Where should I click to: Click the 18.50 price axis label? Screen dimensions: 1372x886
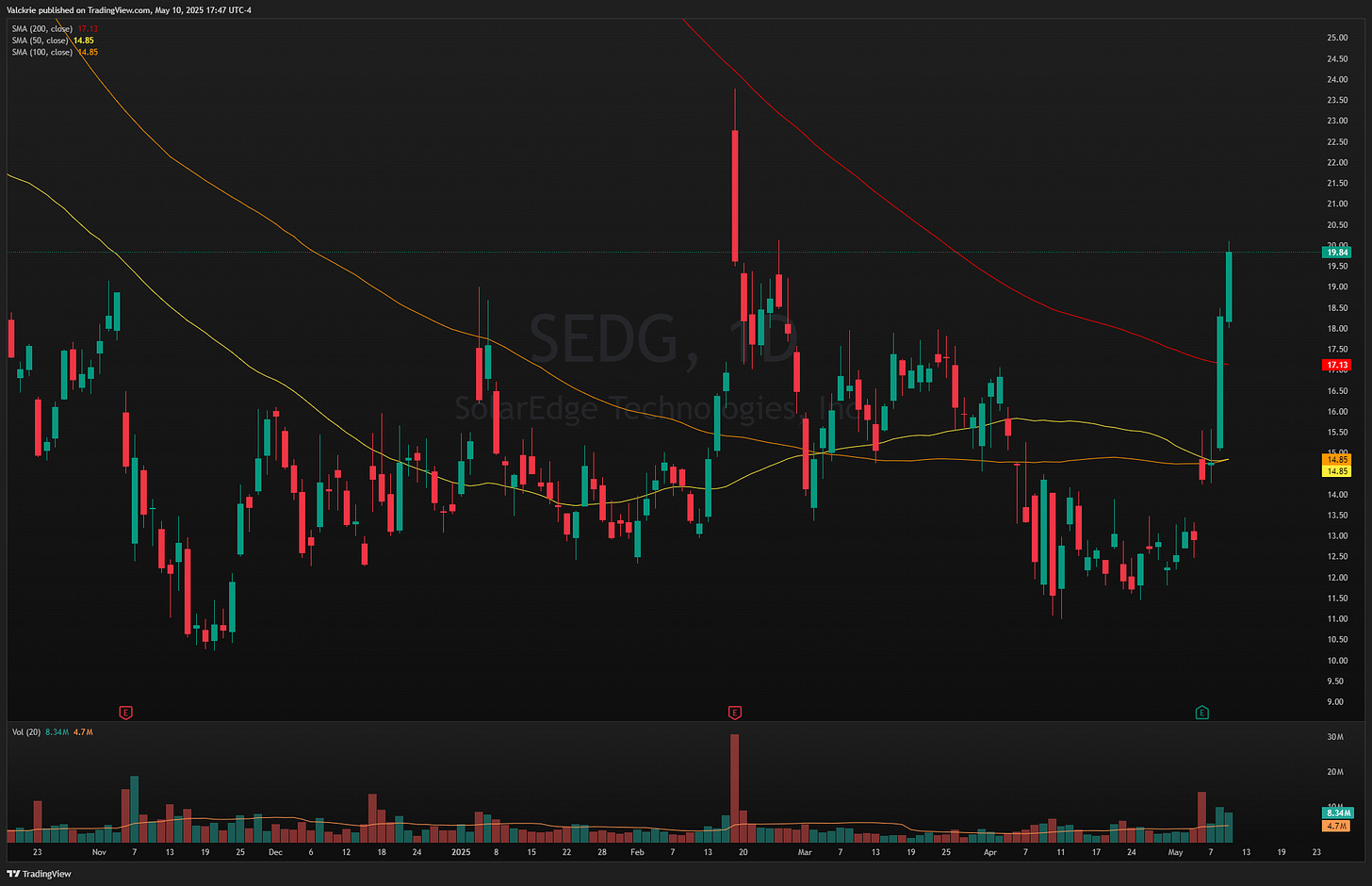(1337, 307)
